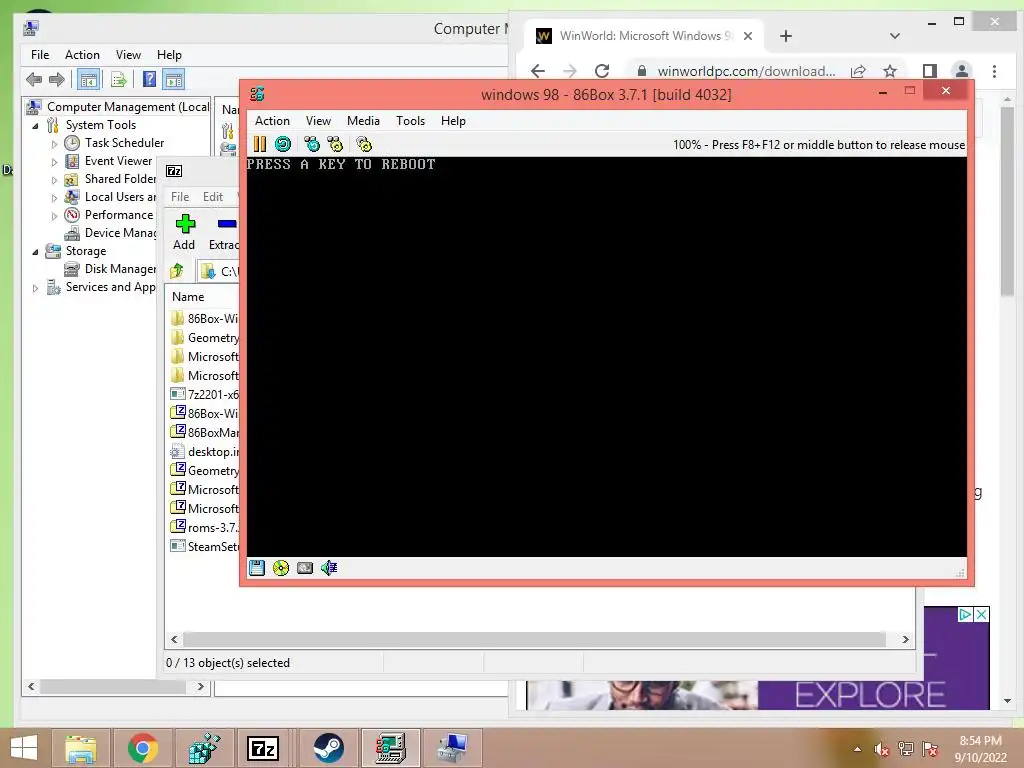Image resolution: width=1024 pixels, height=768 pixels.
Task: Select Computer Management (Local) root
Action: click(x=118, y=106)
